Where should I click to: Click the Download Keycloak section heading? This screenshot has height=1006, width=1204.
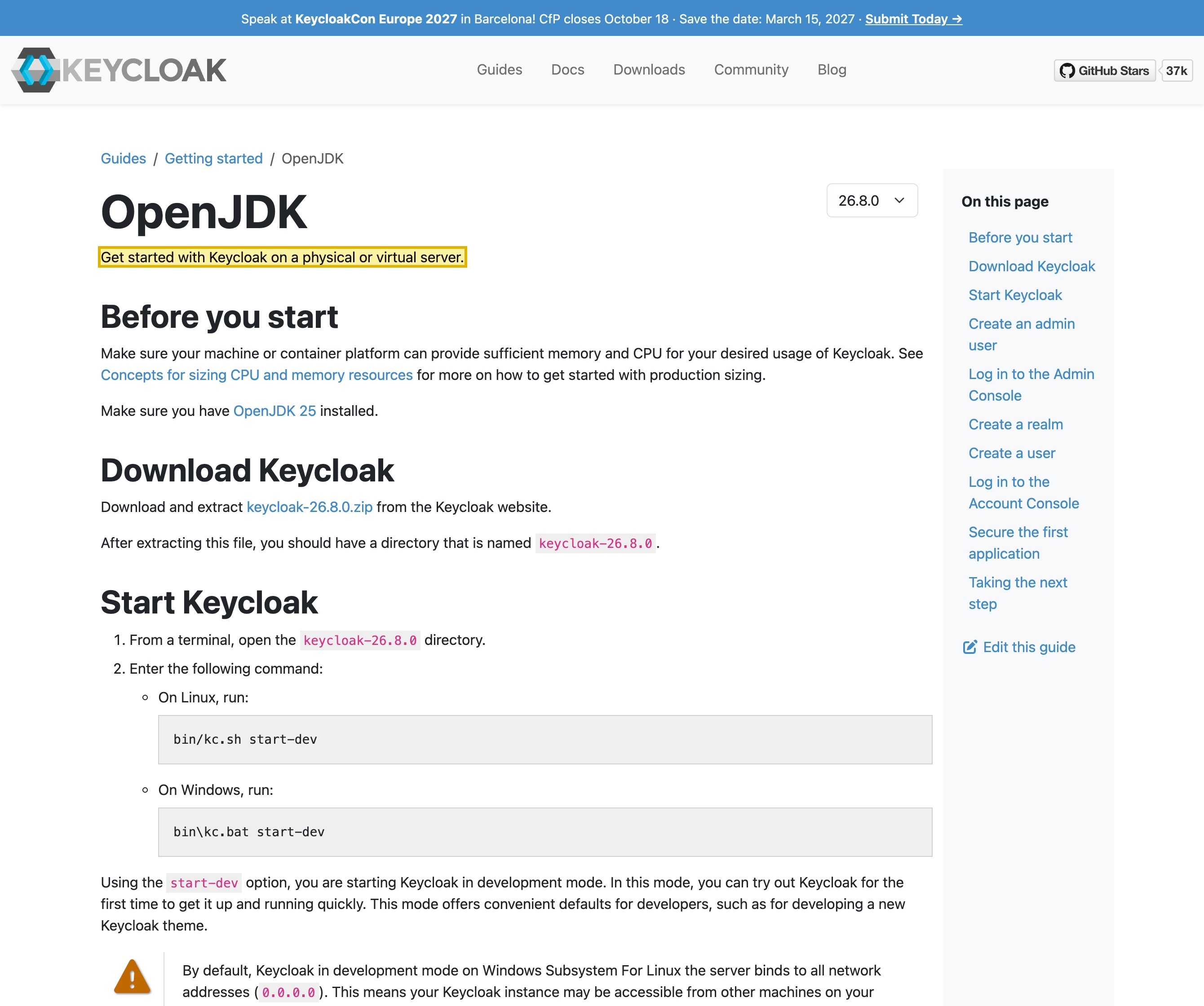247,470
